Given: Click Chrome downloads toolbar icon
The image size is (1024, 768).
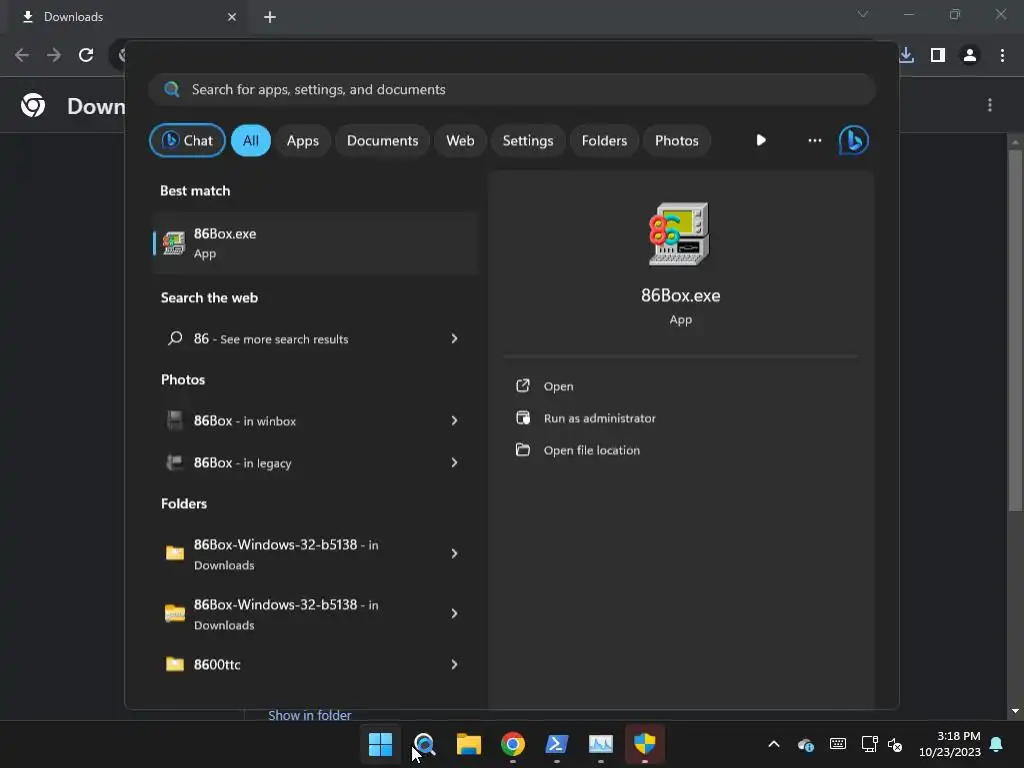Looking at the screenshot, I should point(906,55).
